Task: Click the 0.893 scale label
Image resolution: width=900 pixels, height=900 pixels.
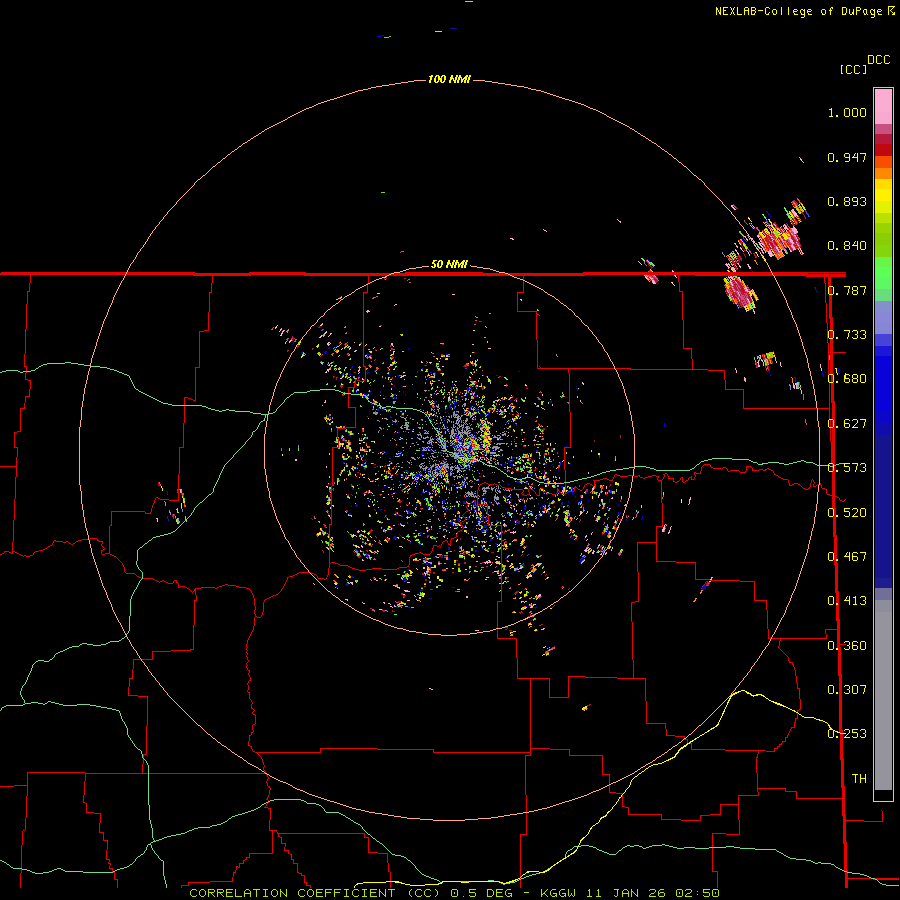Action: (847, 201)
